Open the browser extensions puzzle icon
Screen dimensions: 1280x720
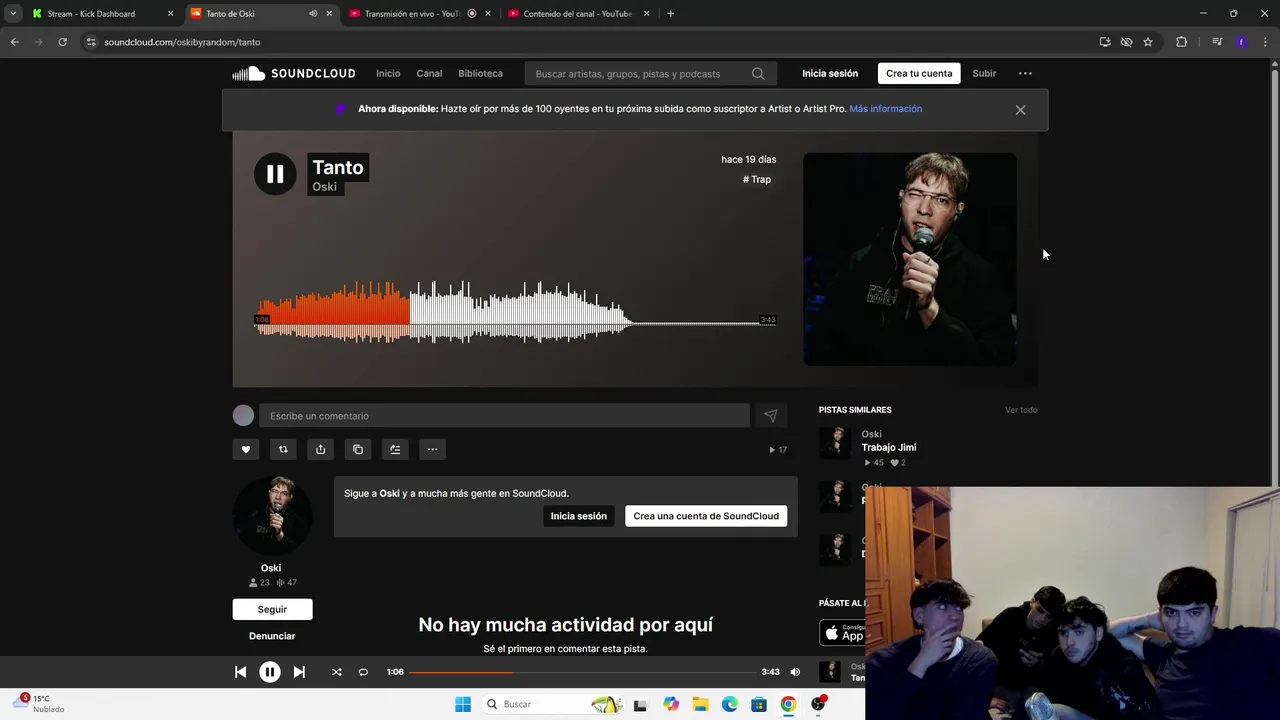pyautogui.click(x=1182, y=42)
